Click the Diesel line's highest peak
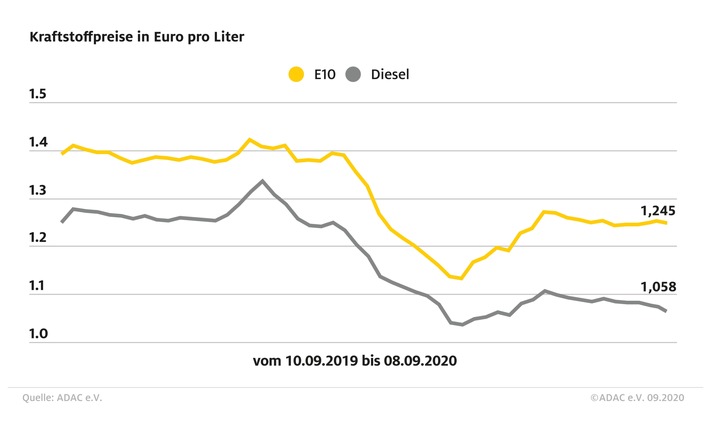The height and width of the screenshot is (424, 710). tap(262, 181)
